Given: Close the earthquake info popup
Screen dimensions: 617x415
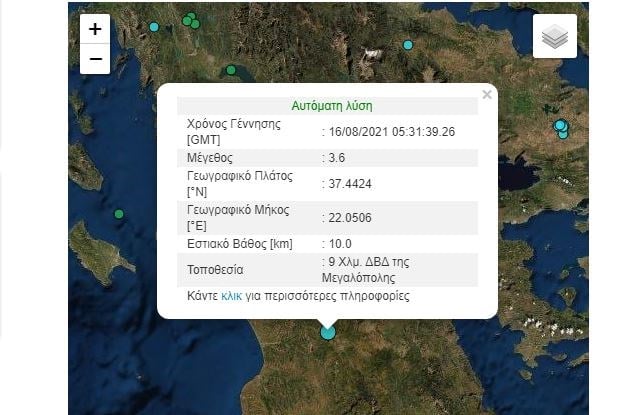Looking at the screenshot, I should click(487, 94).
